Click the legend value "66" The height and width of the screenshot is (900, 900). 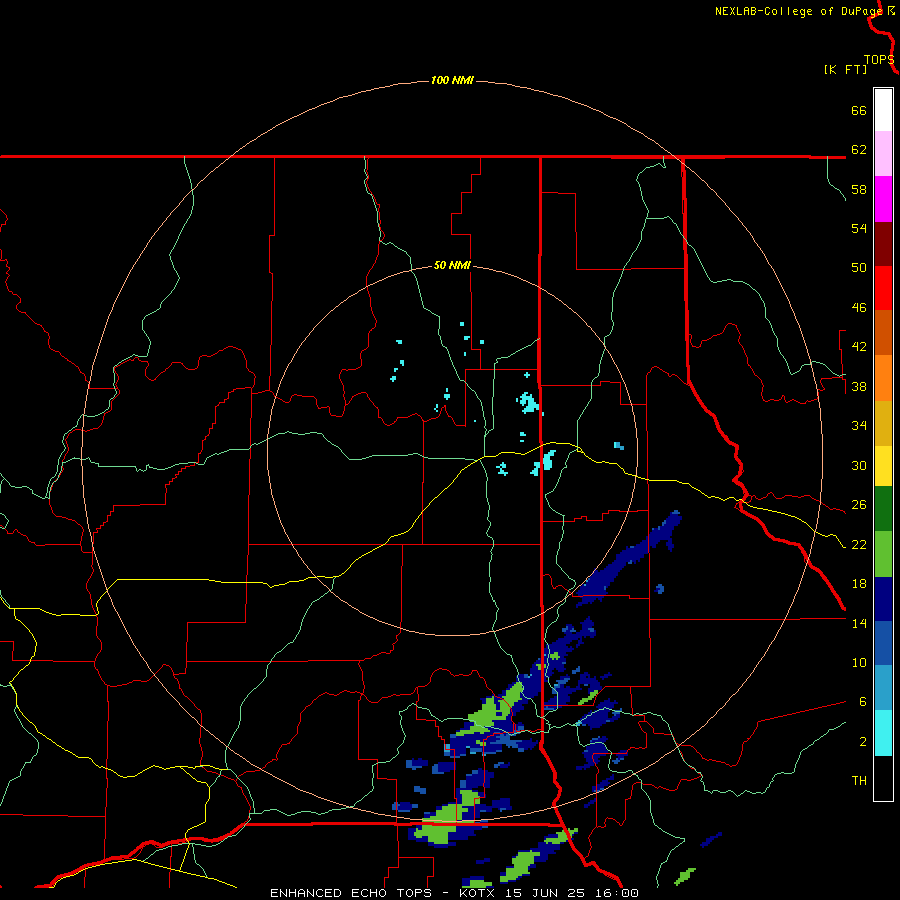tap(859, 110)
